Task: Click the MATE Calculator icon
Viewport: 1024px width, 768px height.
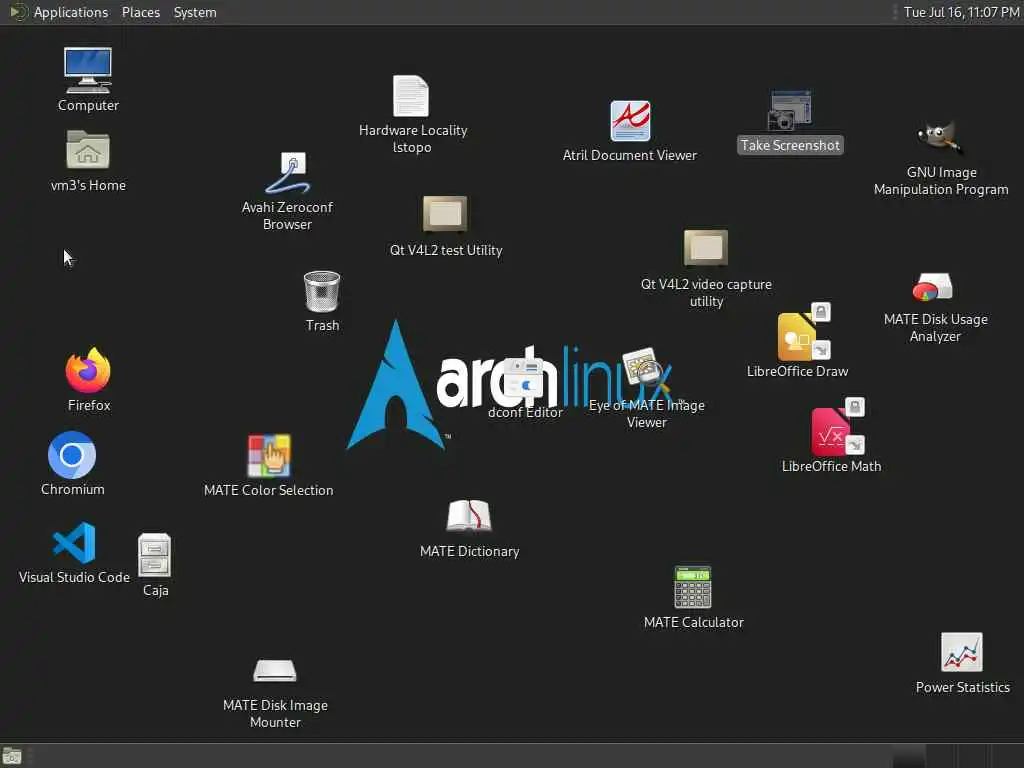Action: click(693, 587)
